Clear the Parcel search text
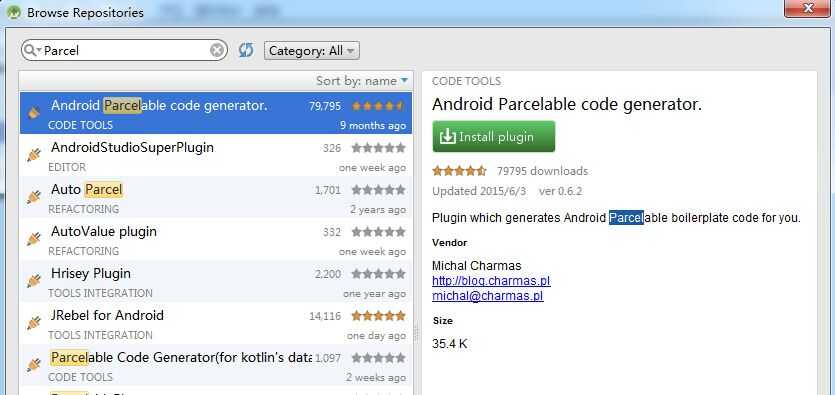Image resolution: width=835 pixels, height=395 pixels. coord(217,51)
